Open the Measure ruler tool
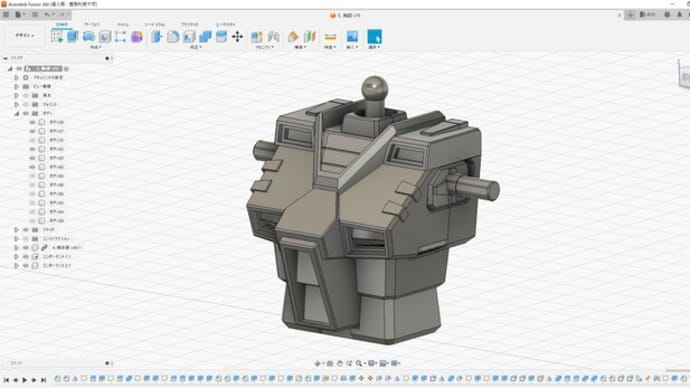Screen dimensions: 690x388 click(330, 37)
